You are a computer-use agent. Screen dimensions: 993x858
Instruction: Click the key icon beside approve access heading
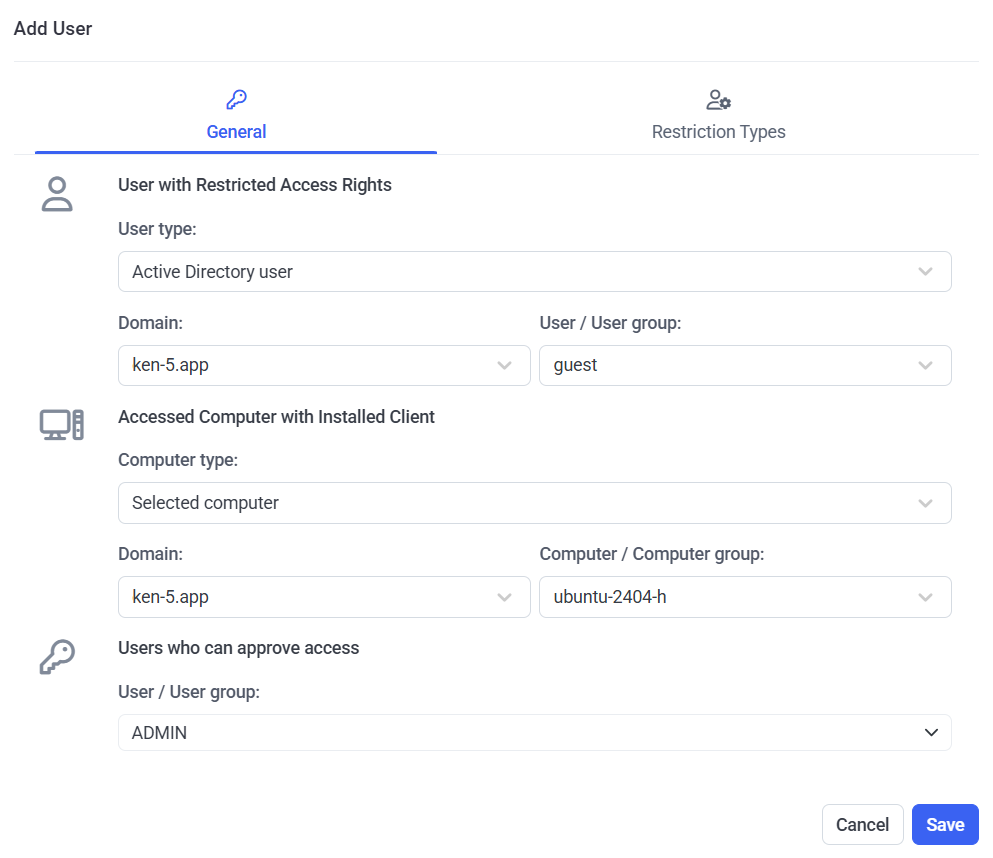pos(58,657)
